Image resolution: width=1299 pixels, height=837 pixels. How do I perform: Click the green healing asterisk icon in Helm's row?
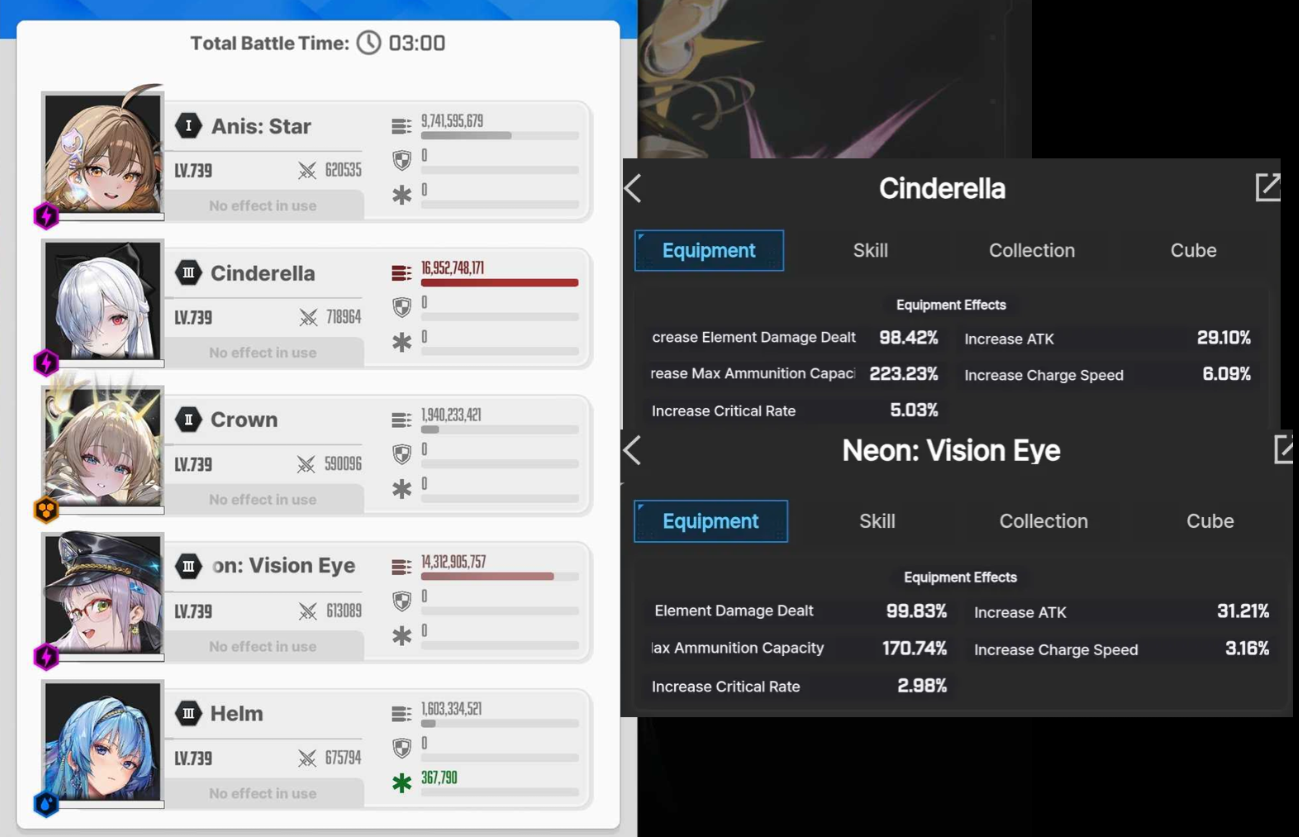click(x=402, y=783)
